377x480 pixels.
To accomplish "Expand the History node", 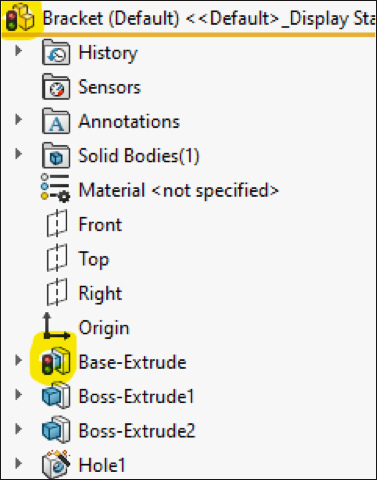I will (x=19, y=51).
